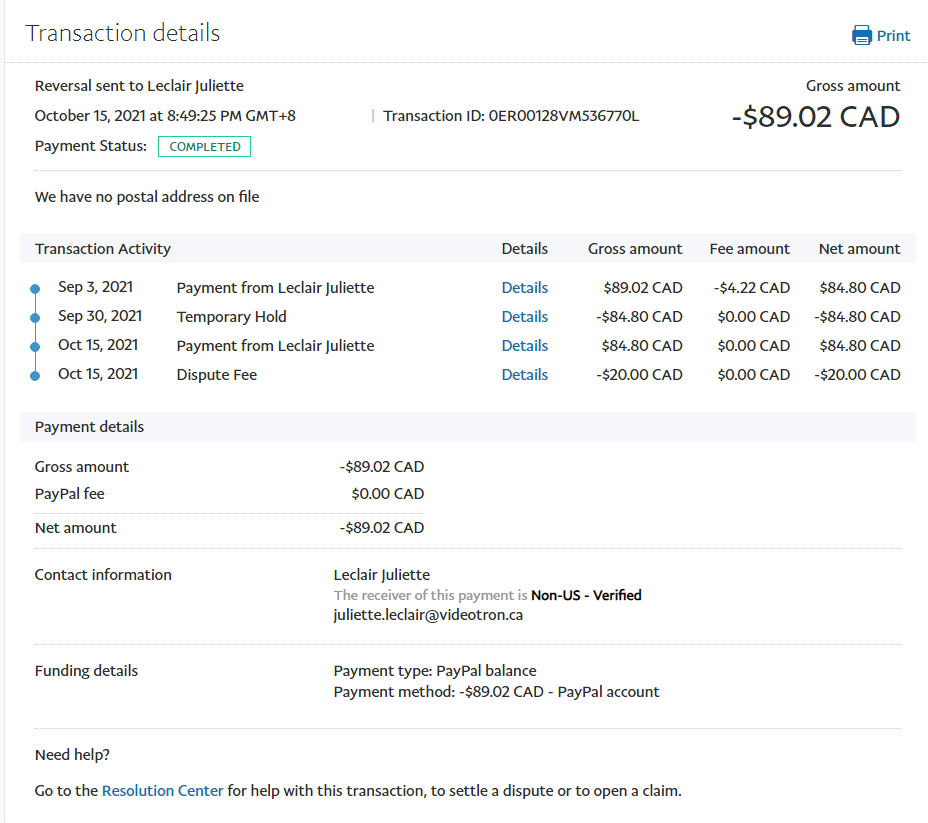Open Details for Temporary Hold row
Viewport: 928px width, 823px height.
coord(524,317)
